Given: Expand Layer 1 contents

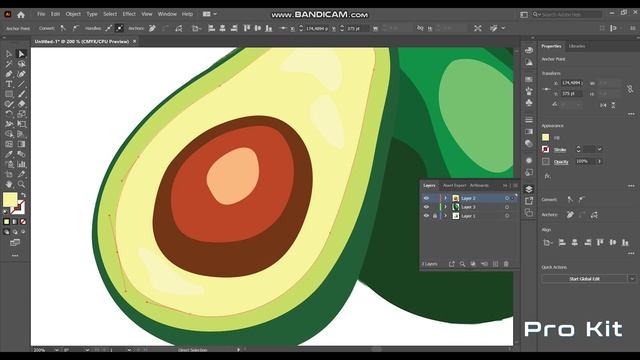Looking at the screenshot, I should point(446,216).
